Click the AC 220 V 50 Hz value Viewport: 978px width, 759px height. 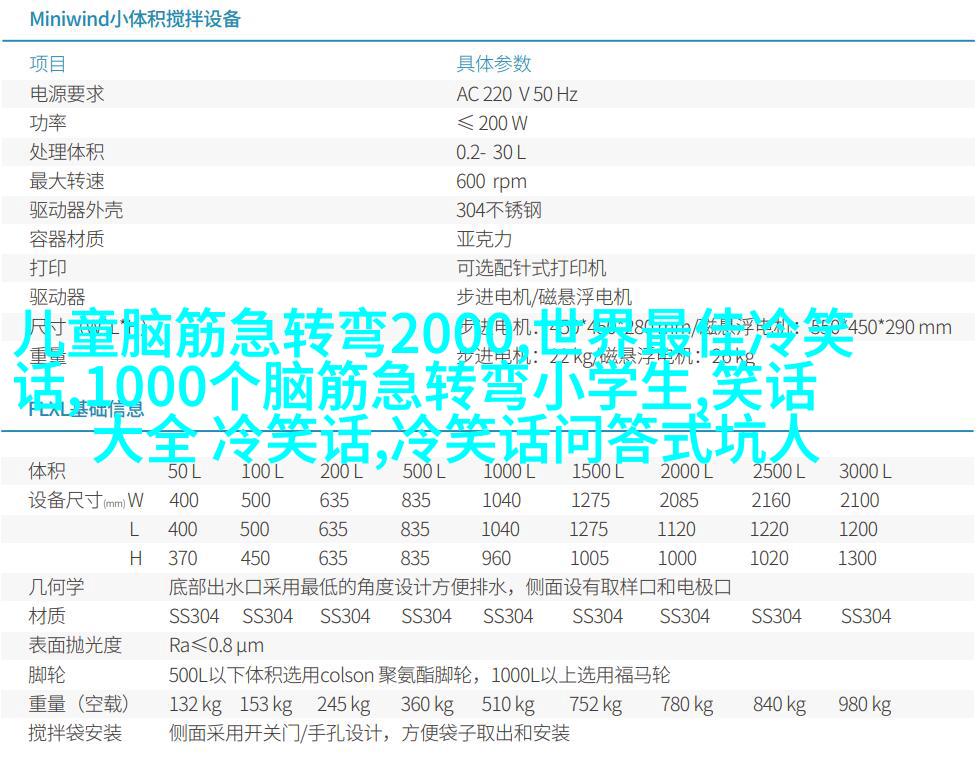pos(516,94)
